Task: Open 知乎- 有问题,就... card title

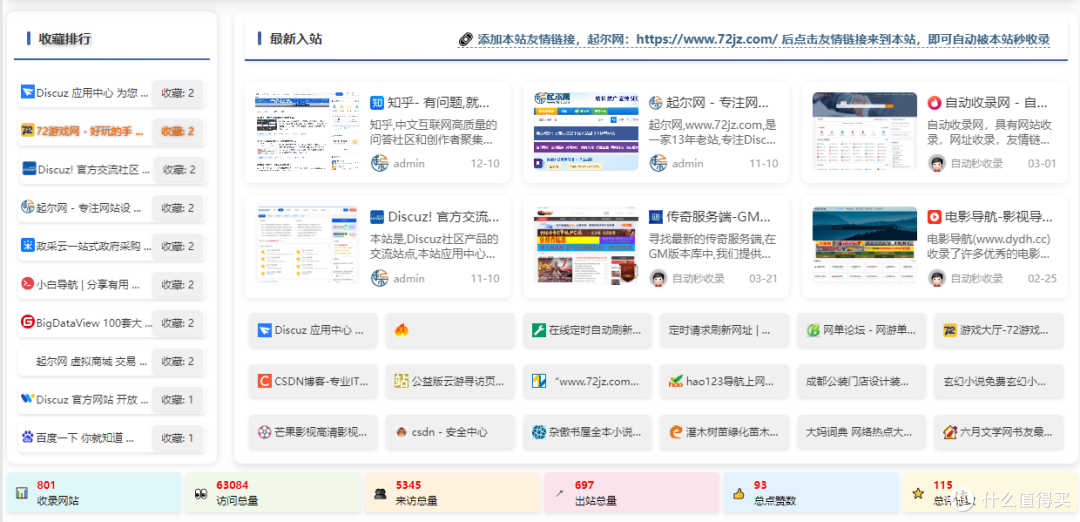Action: tap(438, 103)
